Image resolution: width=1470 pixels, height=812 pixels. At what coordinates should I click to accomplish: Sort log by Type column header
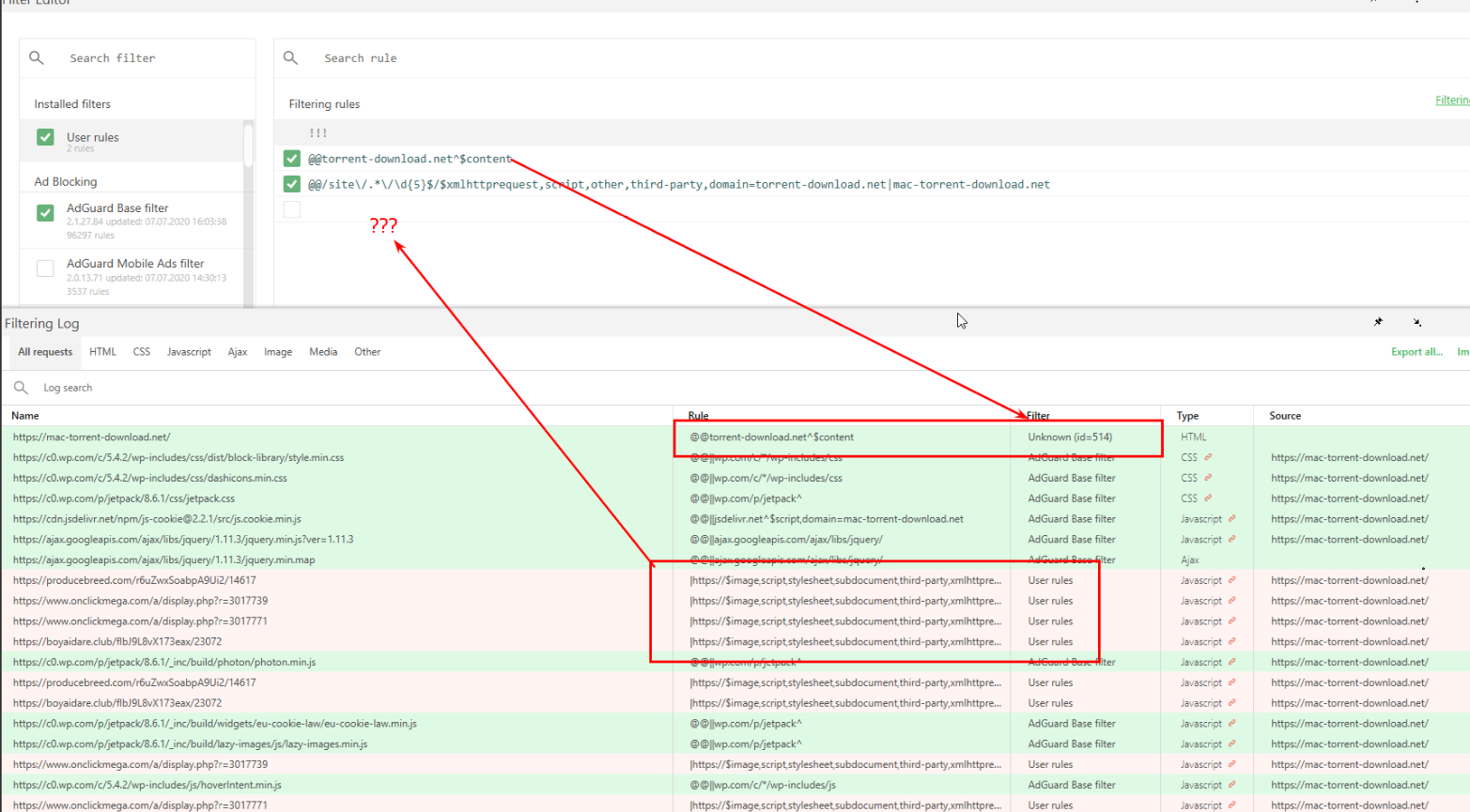pos(1187,416)
